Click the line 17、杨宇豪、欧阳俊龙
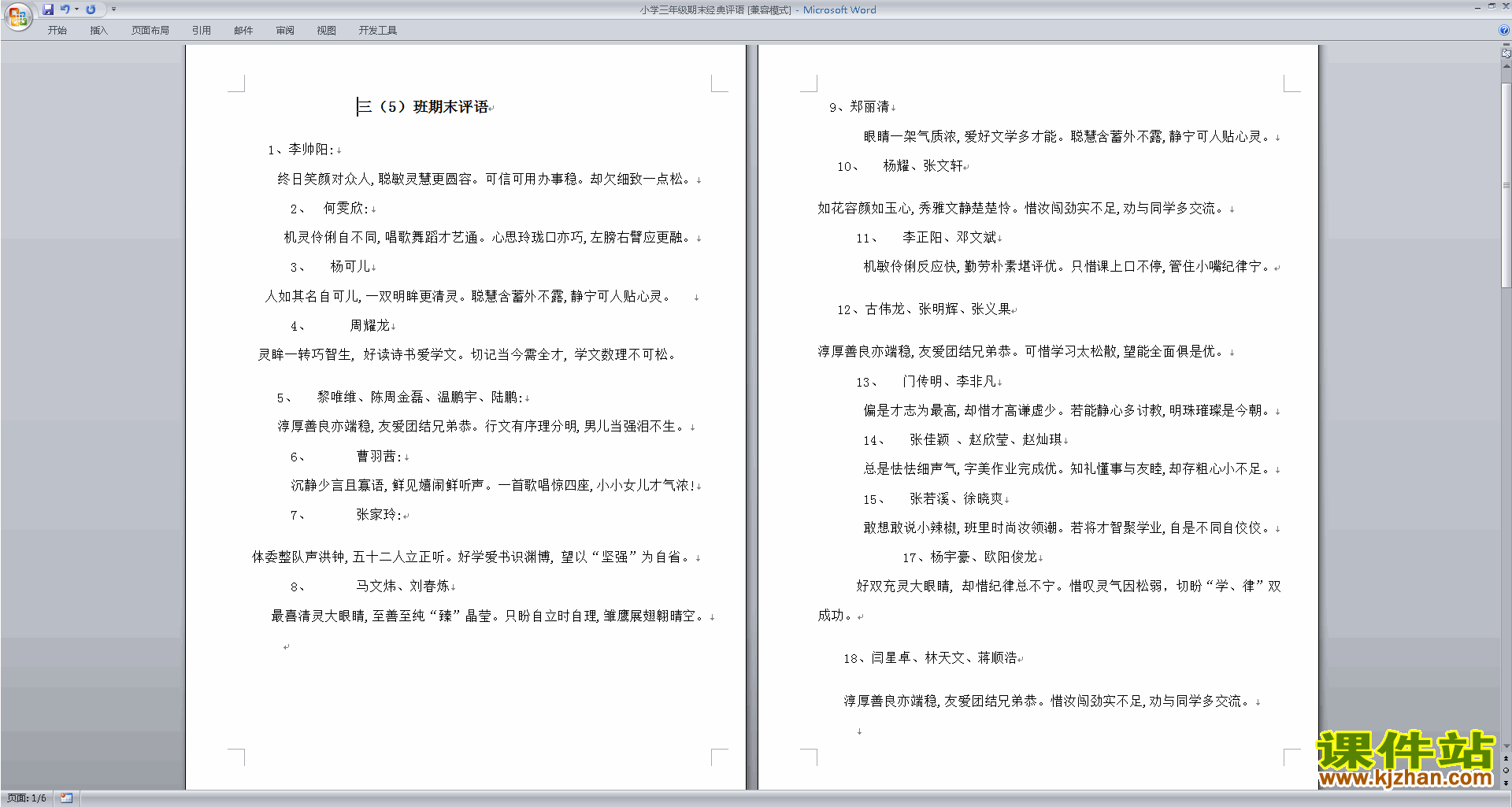 970,557
